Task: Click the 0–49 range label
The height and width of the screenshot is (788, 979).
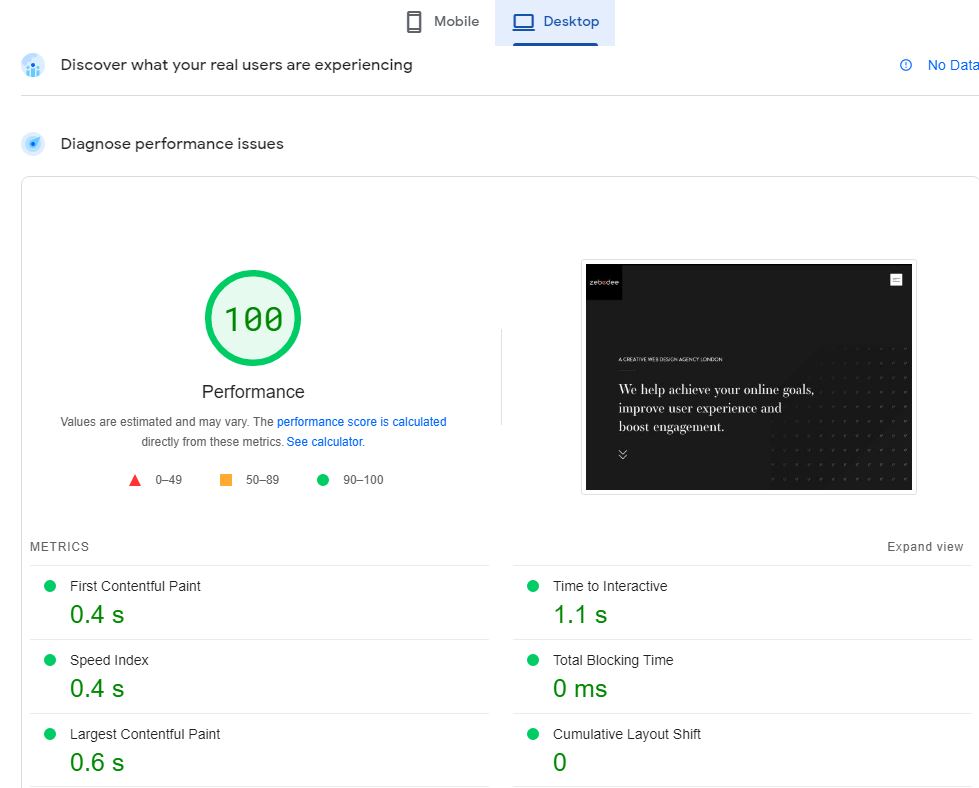Action: pyautogui.click(x=169, y=480)
